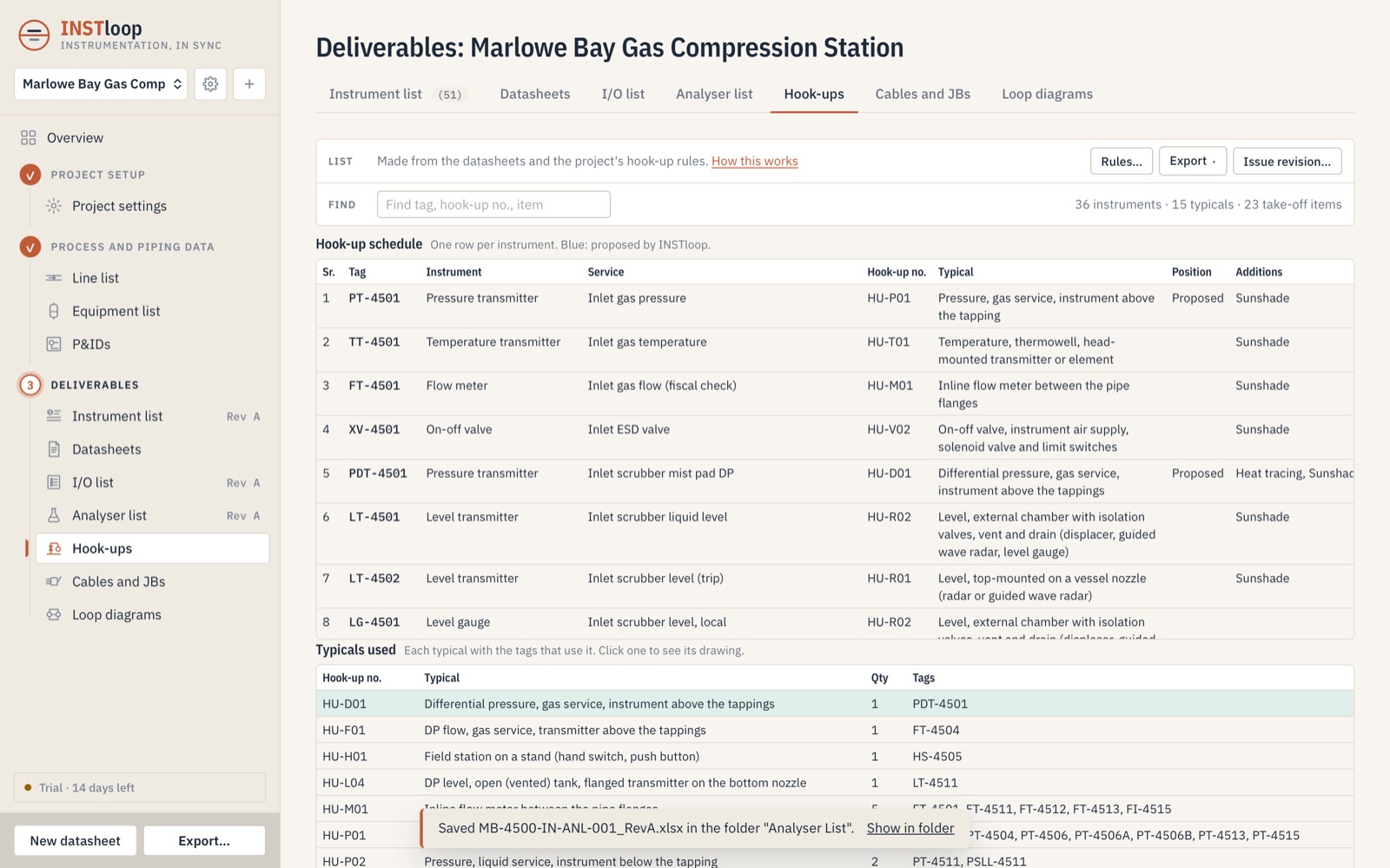Open the Marlowe Bay Gas Comp project selector
The image size is (1390, 868).
click(x=101, y=84)
